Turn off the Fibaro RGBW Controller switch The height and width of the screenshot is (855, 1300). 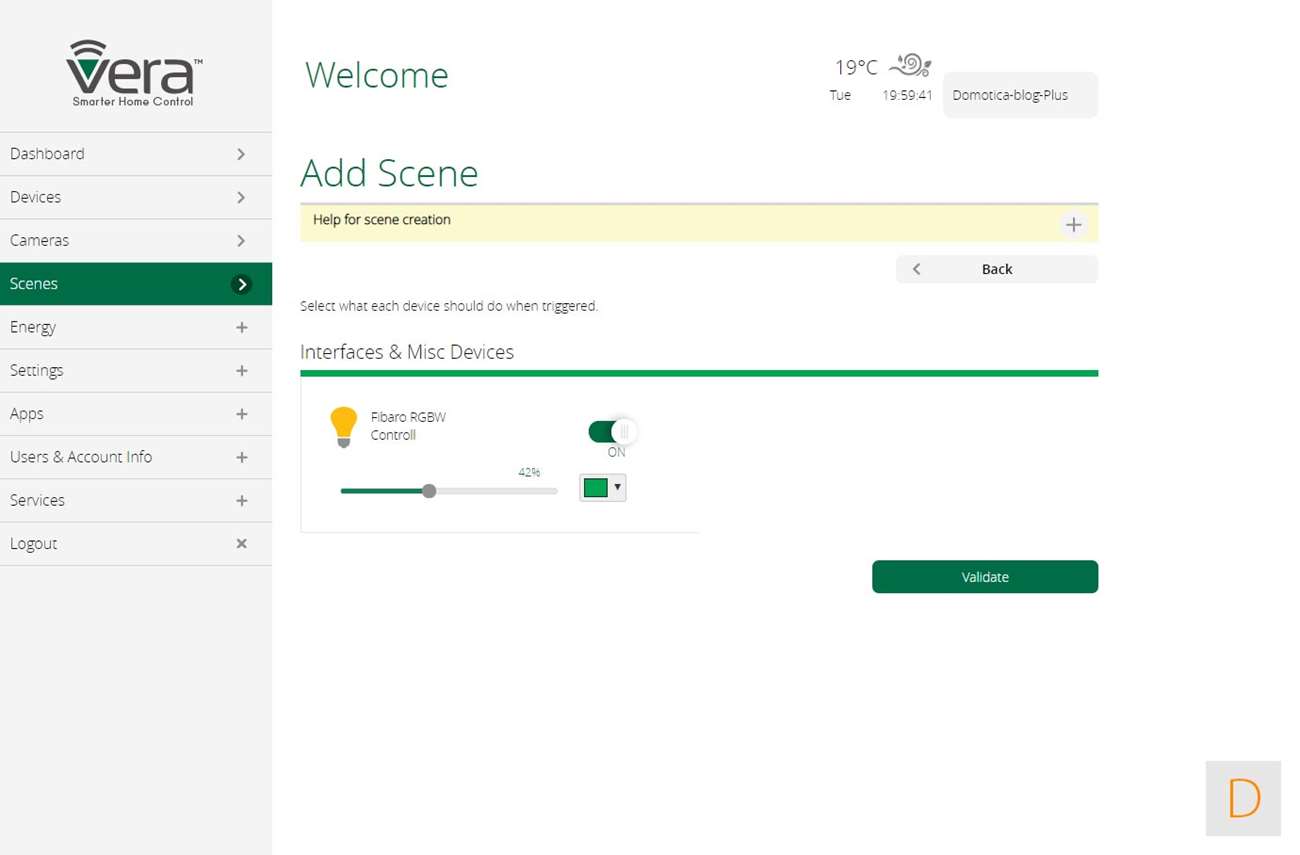click(x=611, y=432)
